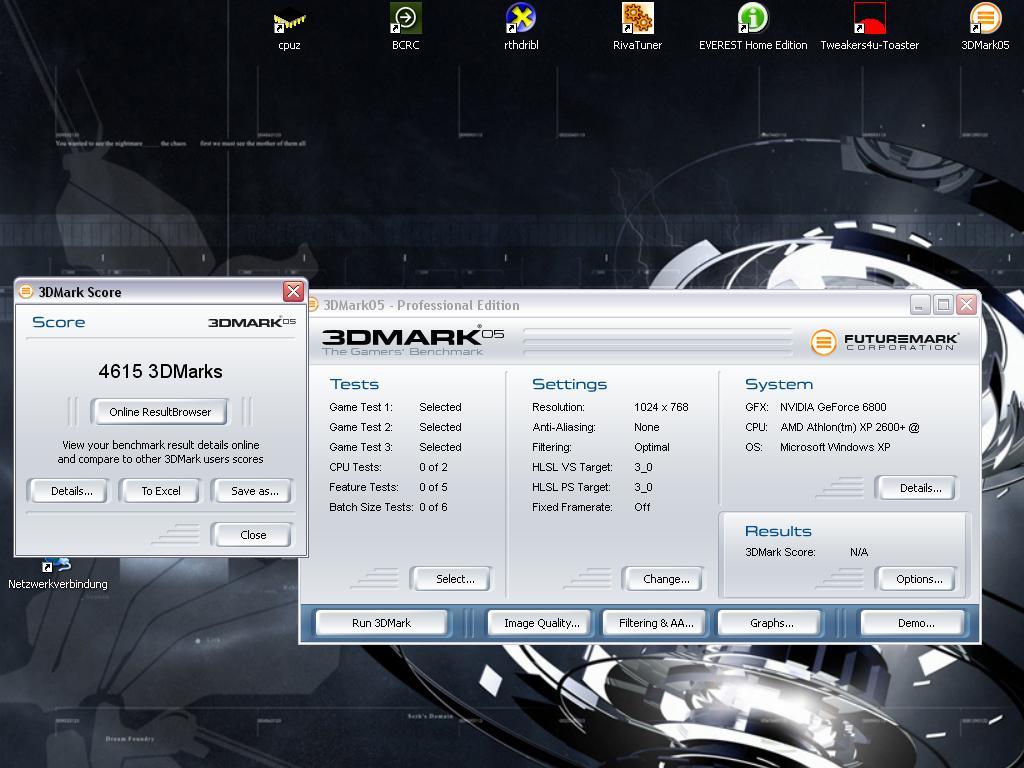Open the cpuz desktop shortcut
The image size is (1024, 768).
[289, 26]
